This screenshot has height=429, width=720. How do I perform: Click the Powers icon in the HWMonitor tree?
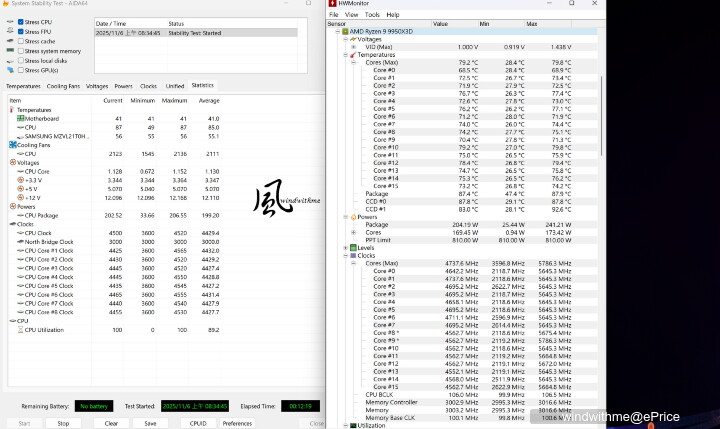pyautogui.click(x=353, y=216)
